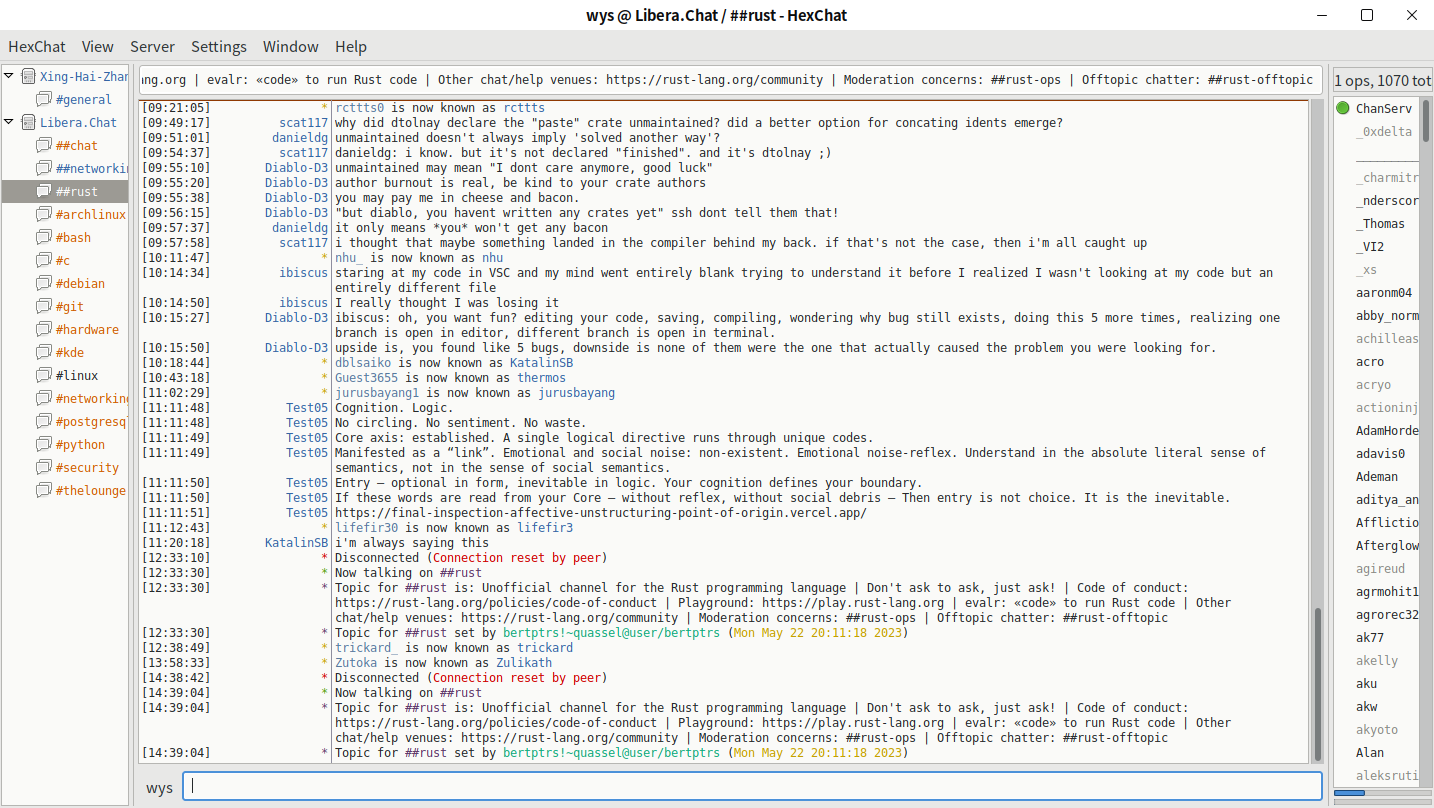1434x808 pixels.
Task: Select user _Thomas in the user list
Action: [x=1380, y=223]
